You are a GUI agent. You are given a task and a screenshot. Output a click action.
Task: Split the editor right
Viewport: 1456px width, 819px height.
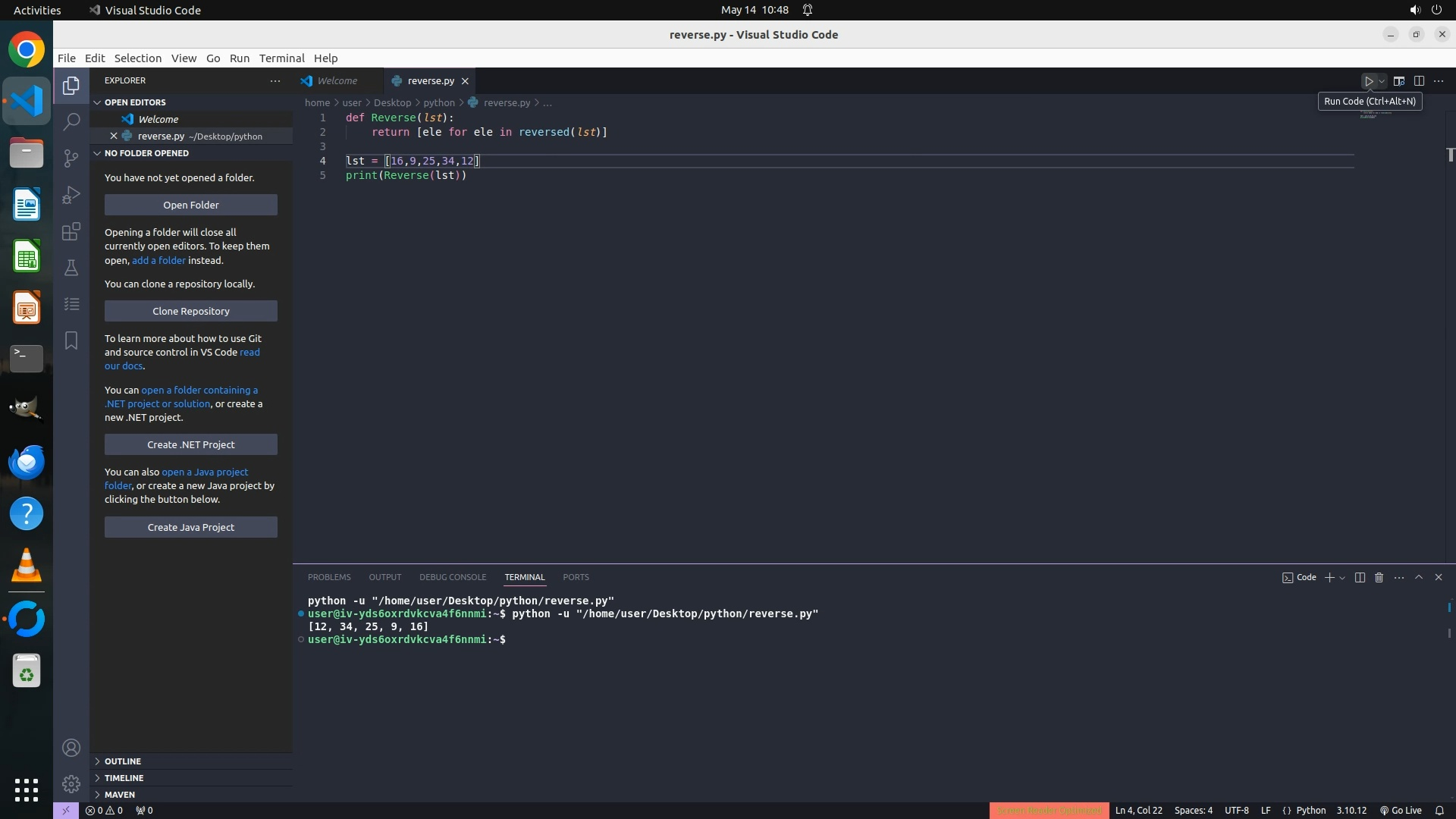click(1419, 81)
